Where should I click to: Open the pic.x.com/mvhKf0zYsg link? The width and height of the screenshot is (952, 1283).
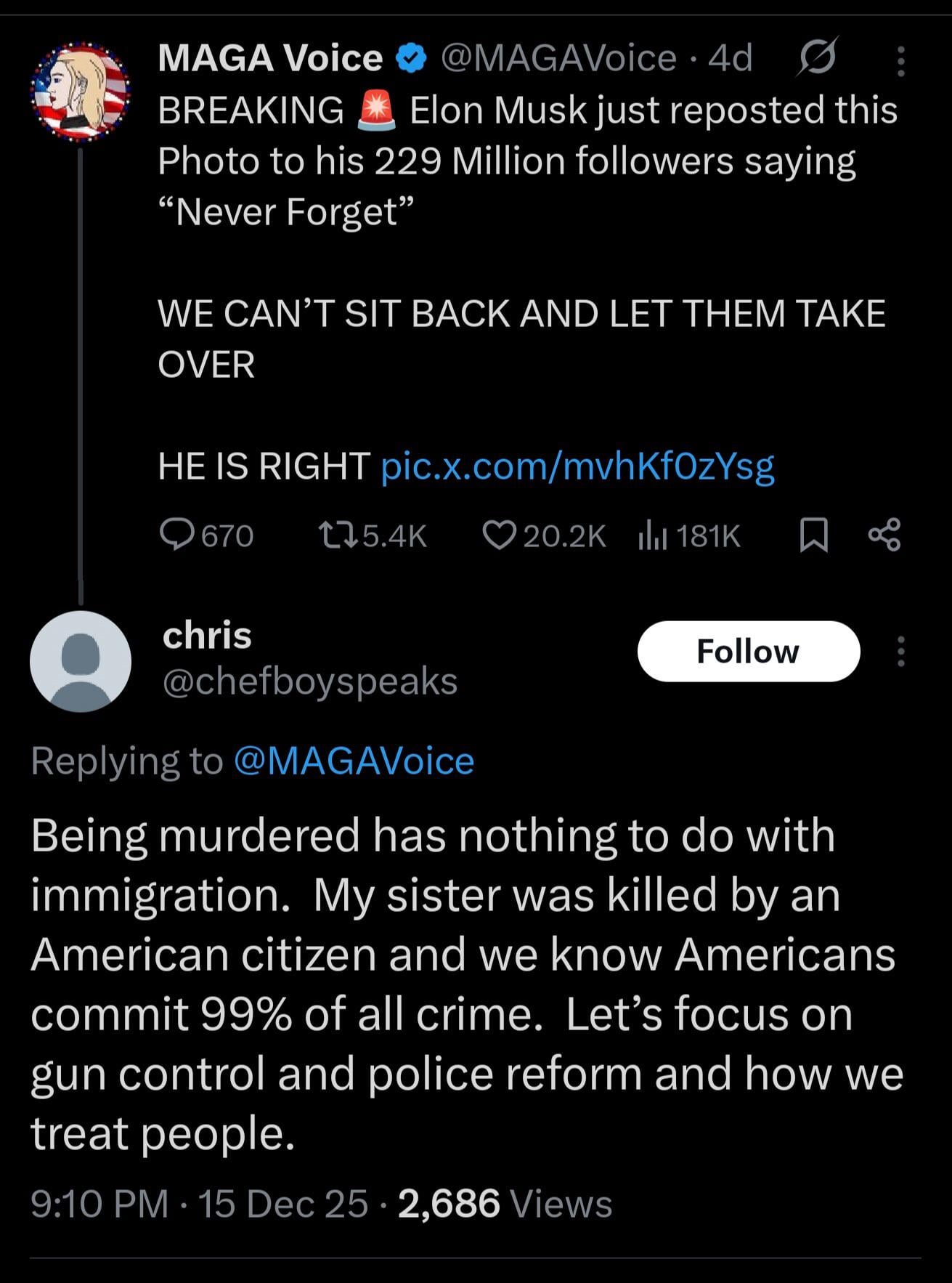578,466
